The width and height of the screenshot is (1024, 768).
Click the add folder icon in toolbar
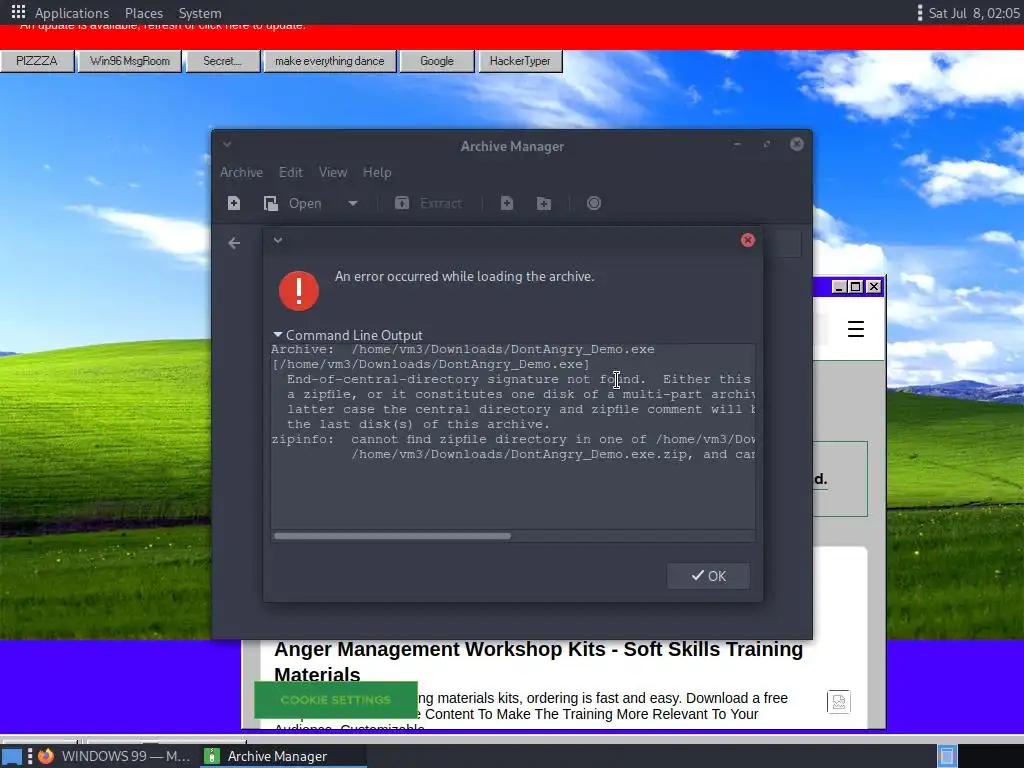pos(544,203)
